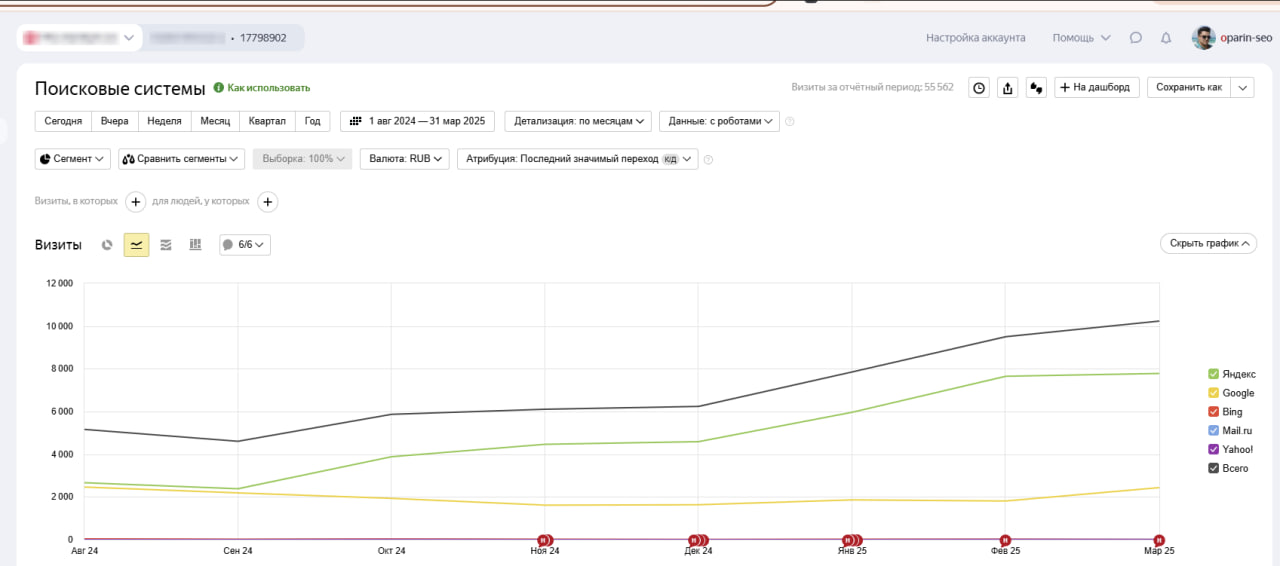The width and height of the screenshot is (1280, 566).
Task: Open the chat messages icon
Action: (x=1136, y=38)
